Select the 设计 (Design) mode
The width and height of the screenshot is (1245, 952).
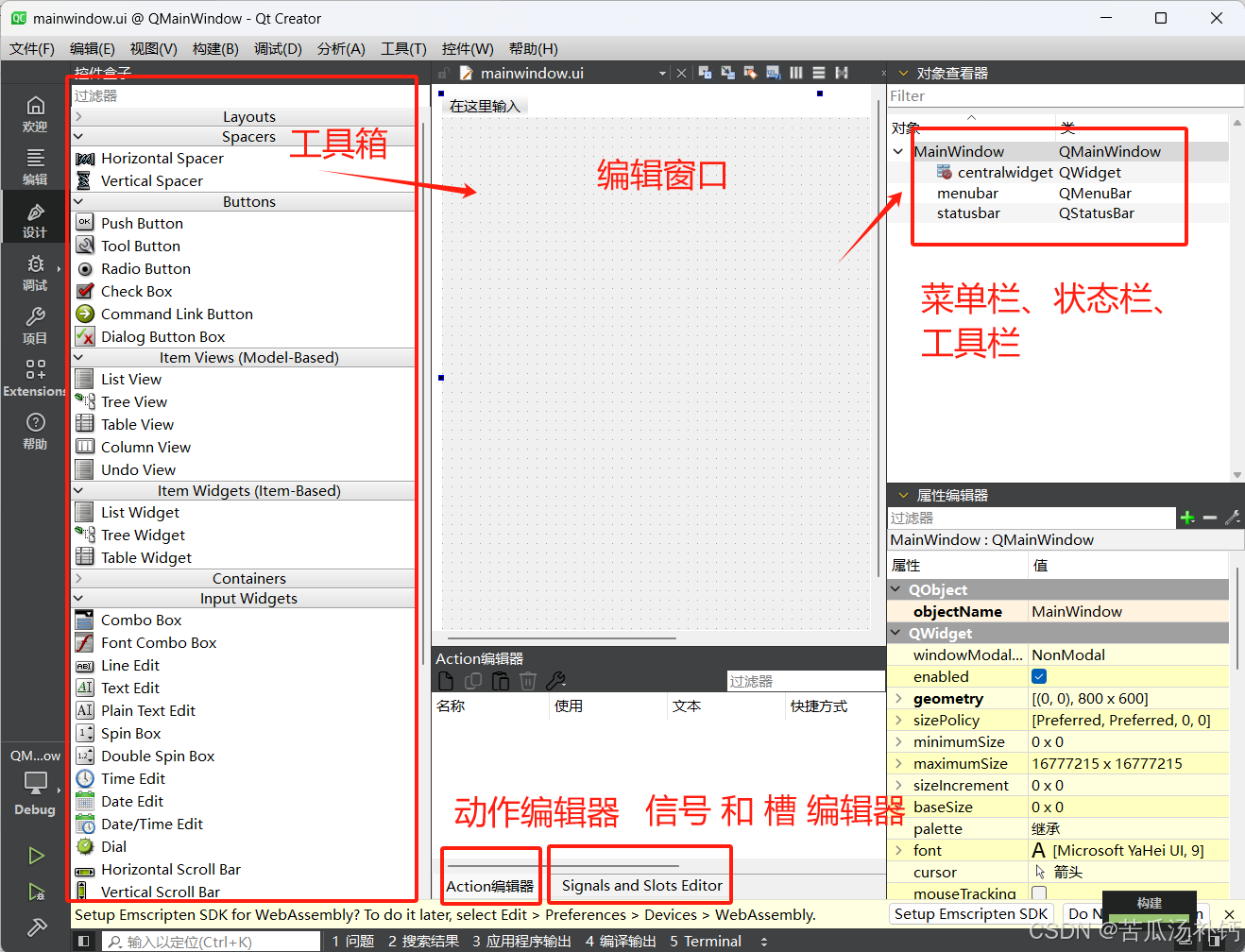tap(35, 219)
